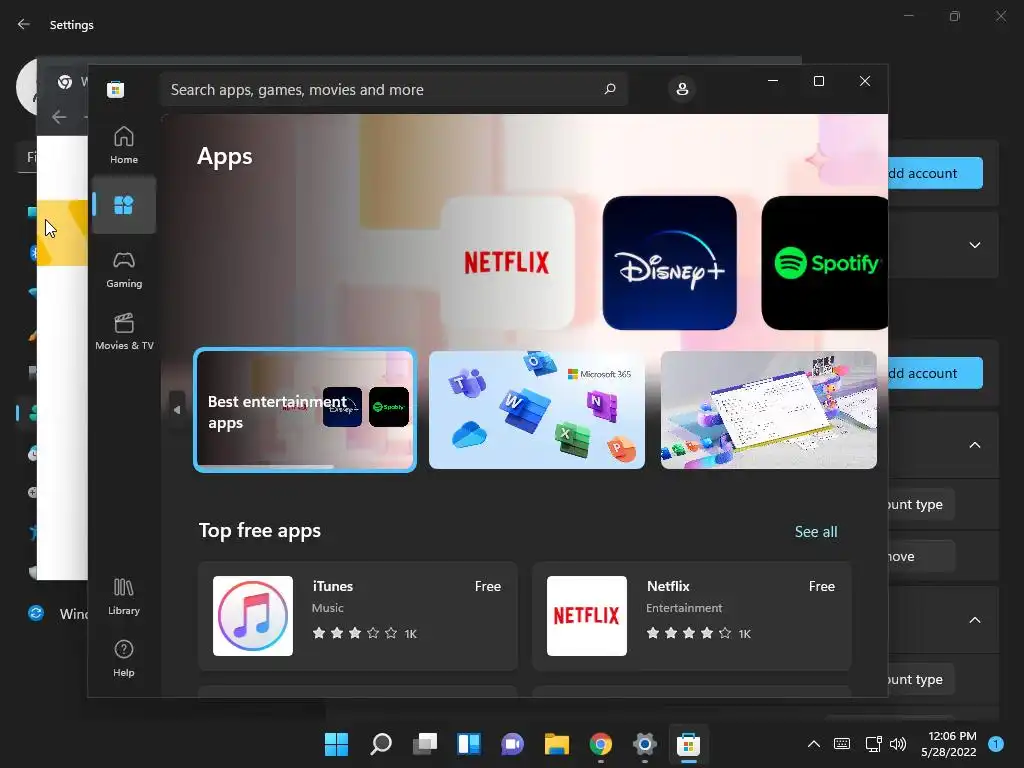Image resolution: width=1024 pixels, height=768 pixels.
Task: Click lower change account type button in Settings
Action: (921, 679)
